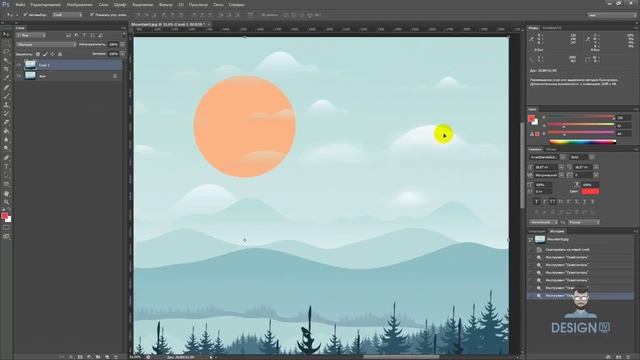640x360 pixels.
Task: Select the Horizontal Type tool
Action: [6, 167]
